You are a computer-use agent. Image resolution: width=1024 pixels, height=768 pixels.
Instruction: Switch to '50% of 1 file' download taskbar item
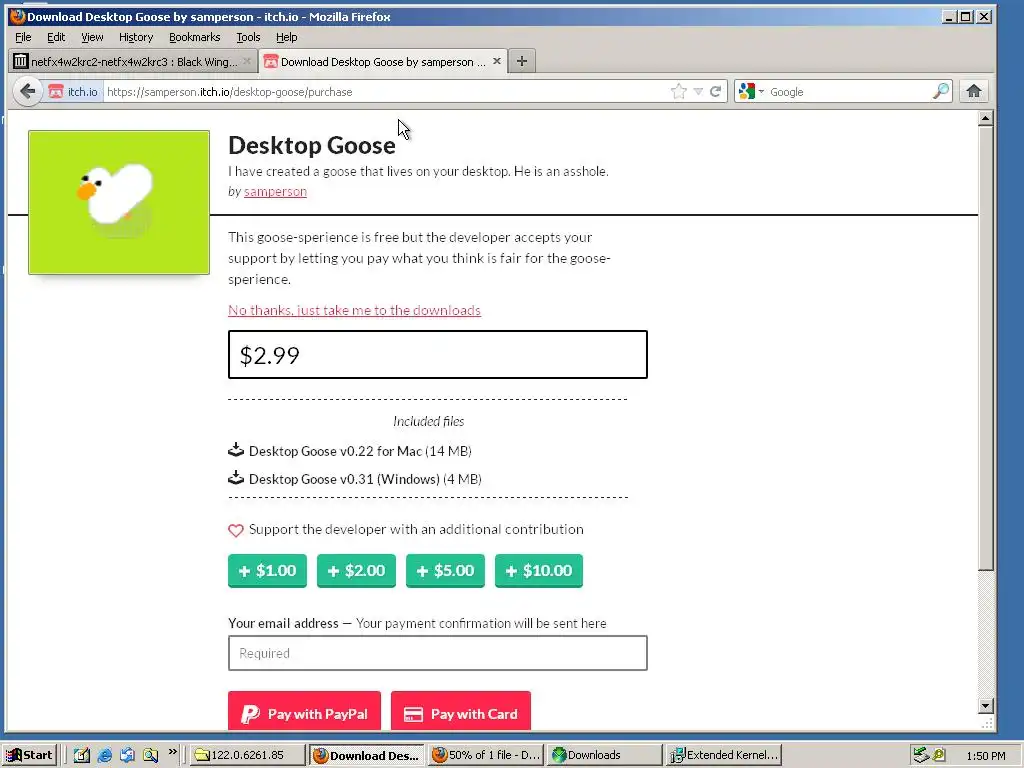click(x=486, y=755)
